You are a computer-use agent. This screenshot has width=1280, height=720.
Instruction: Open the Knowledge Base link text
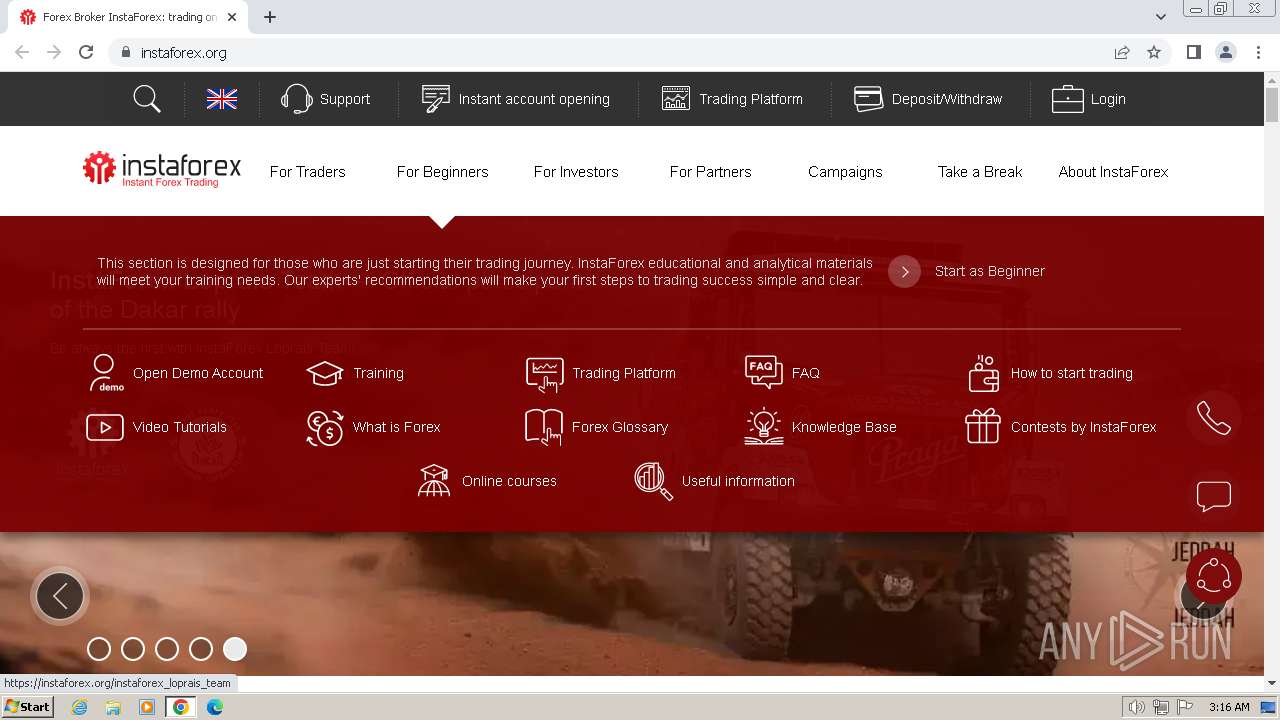pyautogui.click(x=844, y=427)
